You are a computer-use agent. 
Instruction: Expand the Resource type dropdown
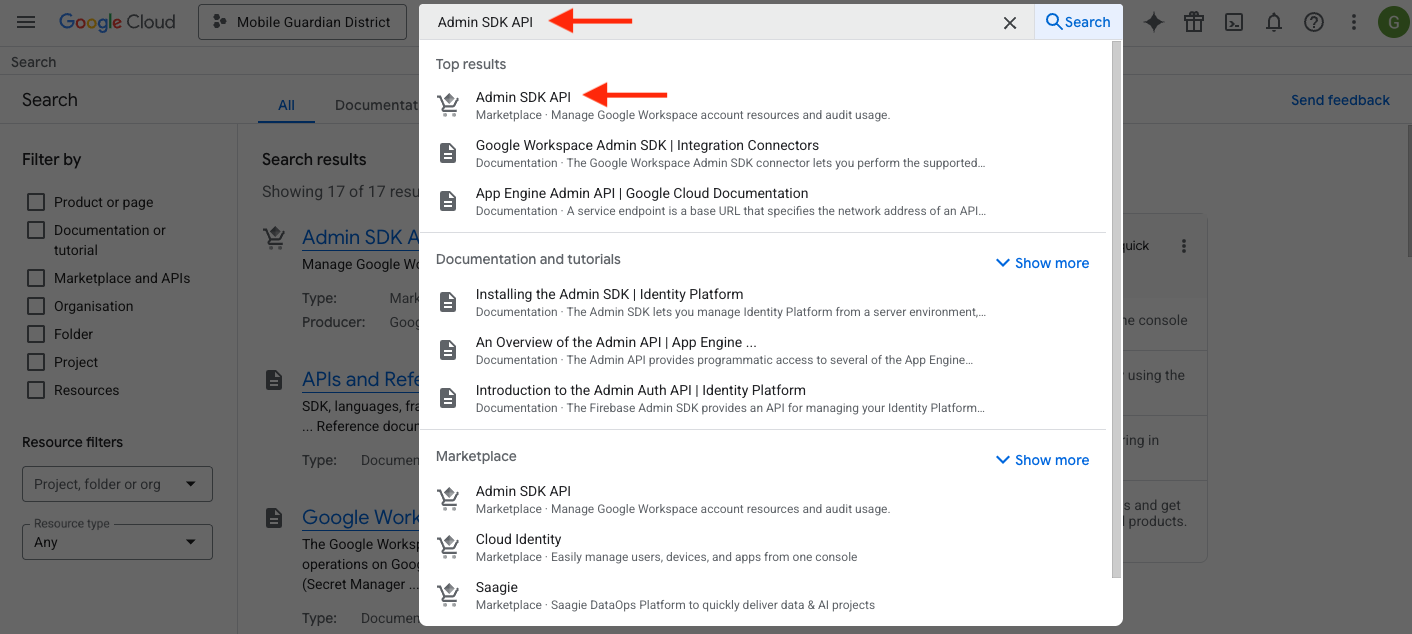pyautogui.click(x=117, y=542)
